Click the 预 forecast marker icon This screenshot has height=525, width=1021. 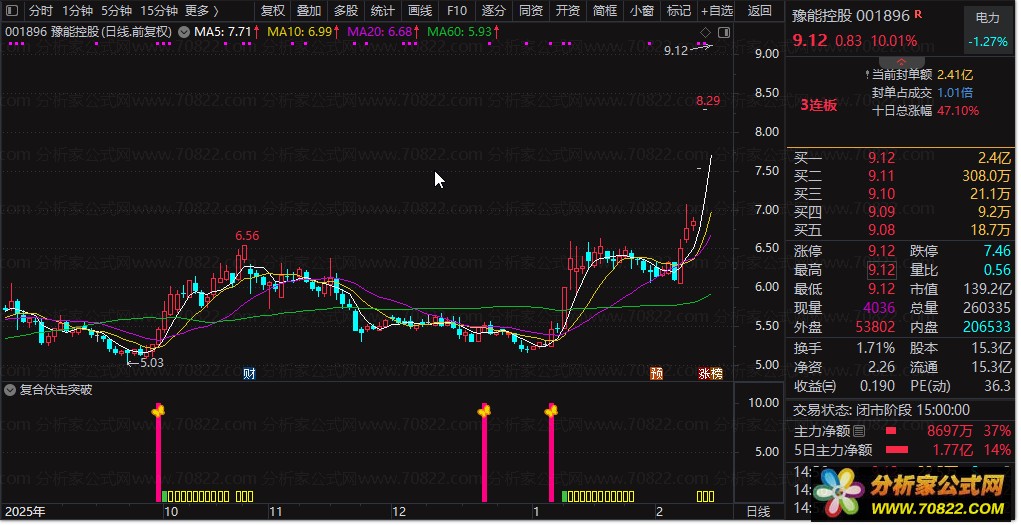coord(656,373)
